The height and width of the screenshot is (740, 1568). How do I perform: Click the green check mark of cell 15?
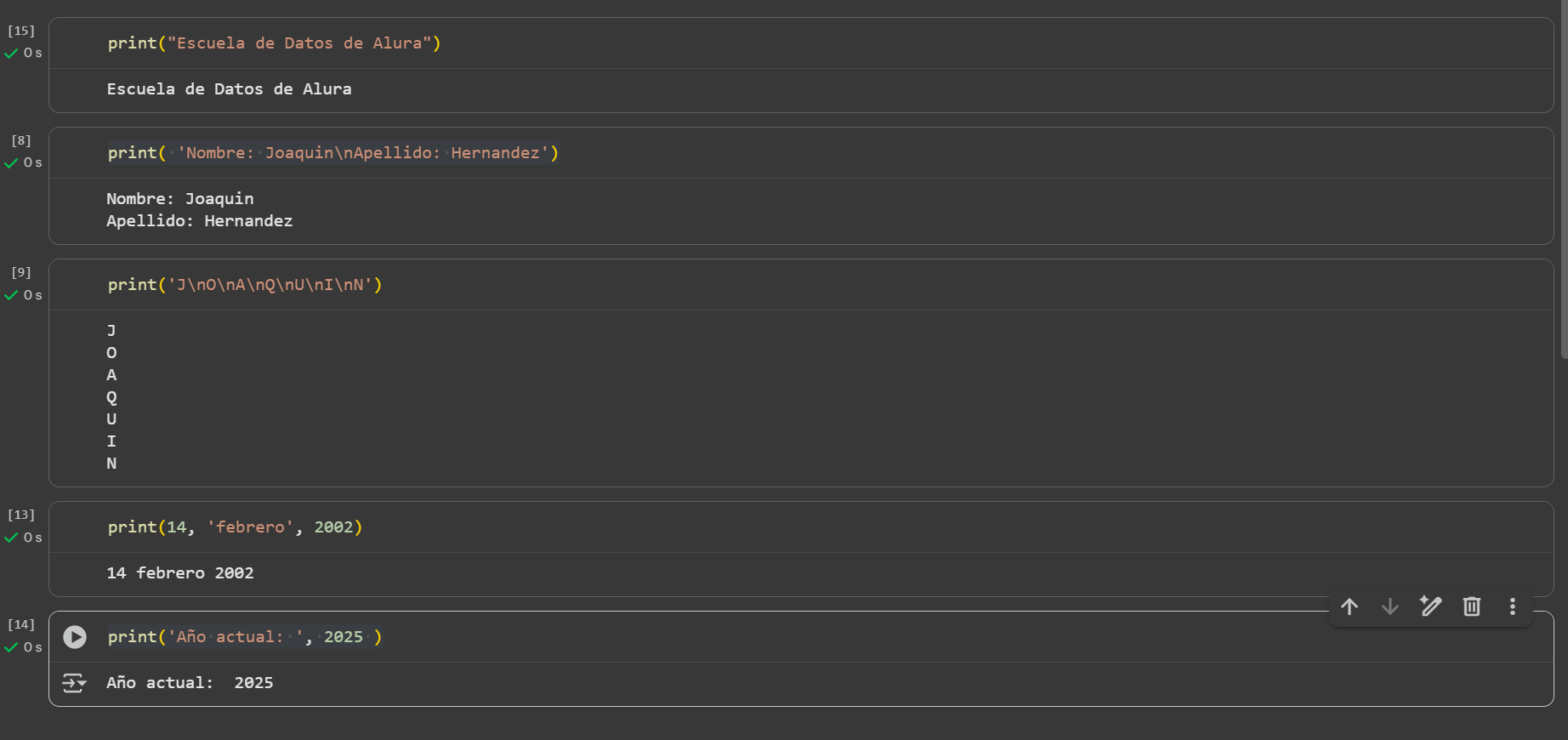tap(11, 54)
